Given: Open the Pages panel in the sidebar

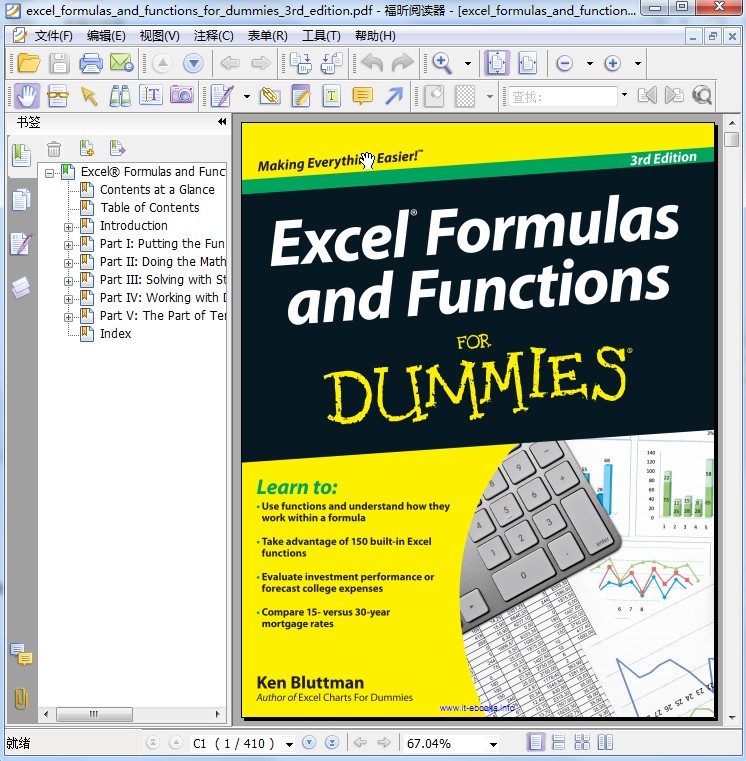Looking at the screenshot, I should 21,200.
